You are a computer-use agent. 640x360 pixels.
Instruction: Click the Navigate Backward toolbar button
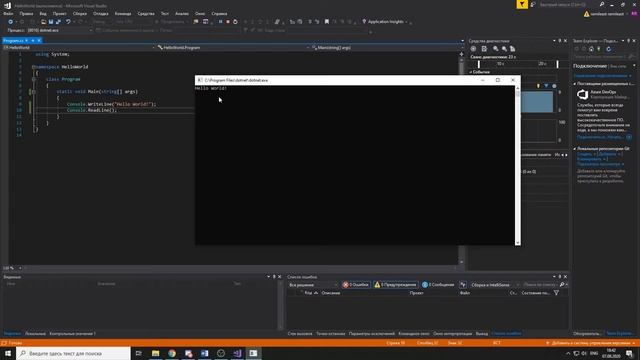point(11,22)
